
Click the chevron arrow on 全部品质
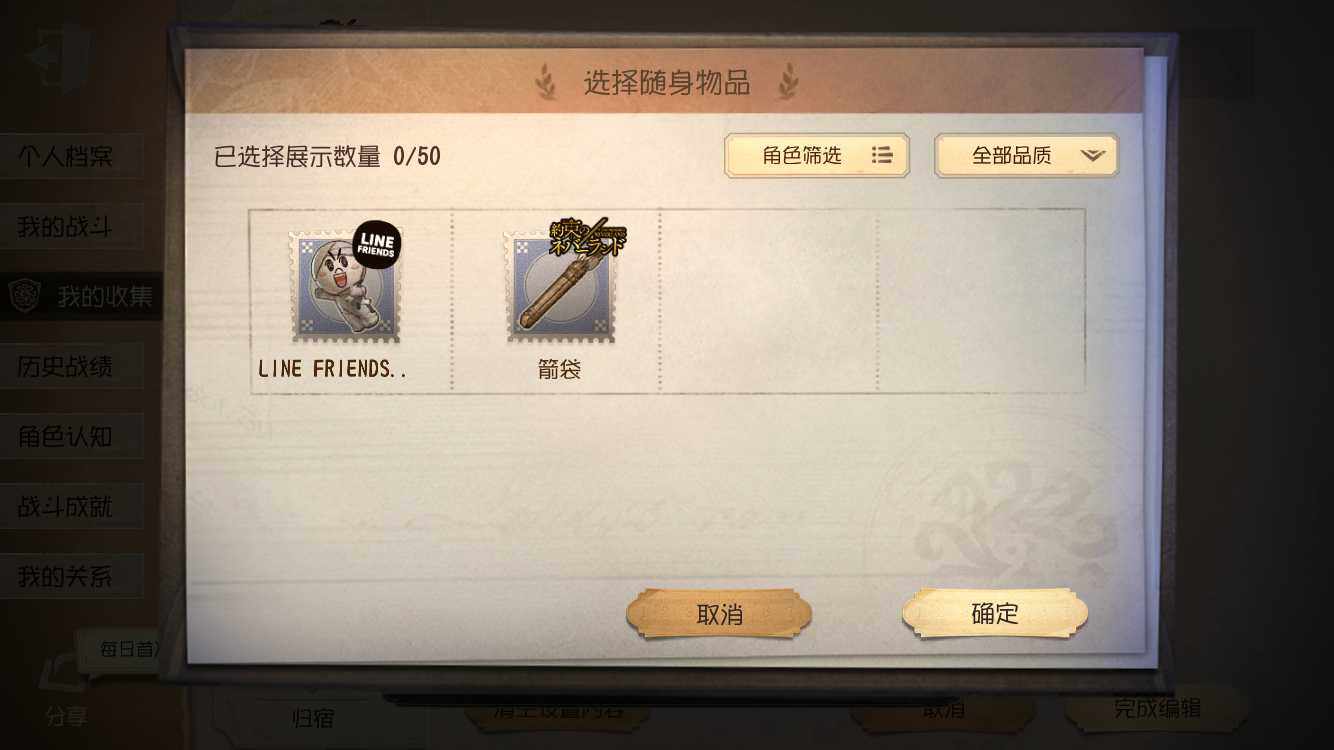click(x=1092, y=156)
